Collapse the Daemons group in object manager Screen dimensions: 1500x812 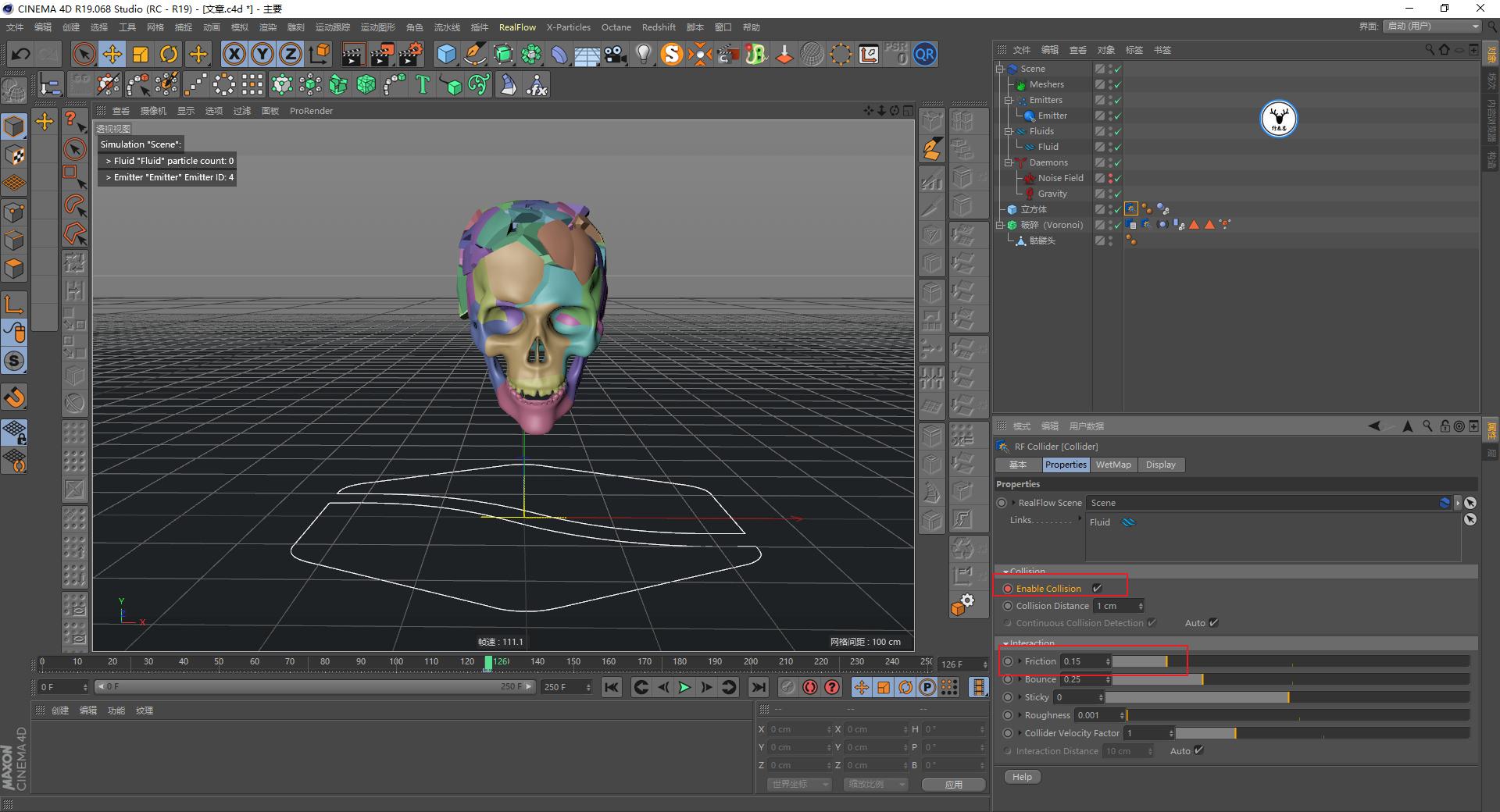(x=1008, y=162)
